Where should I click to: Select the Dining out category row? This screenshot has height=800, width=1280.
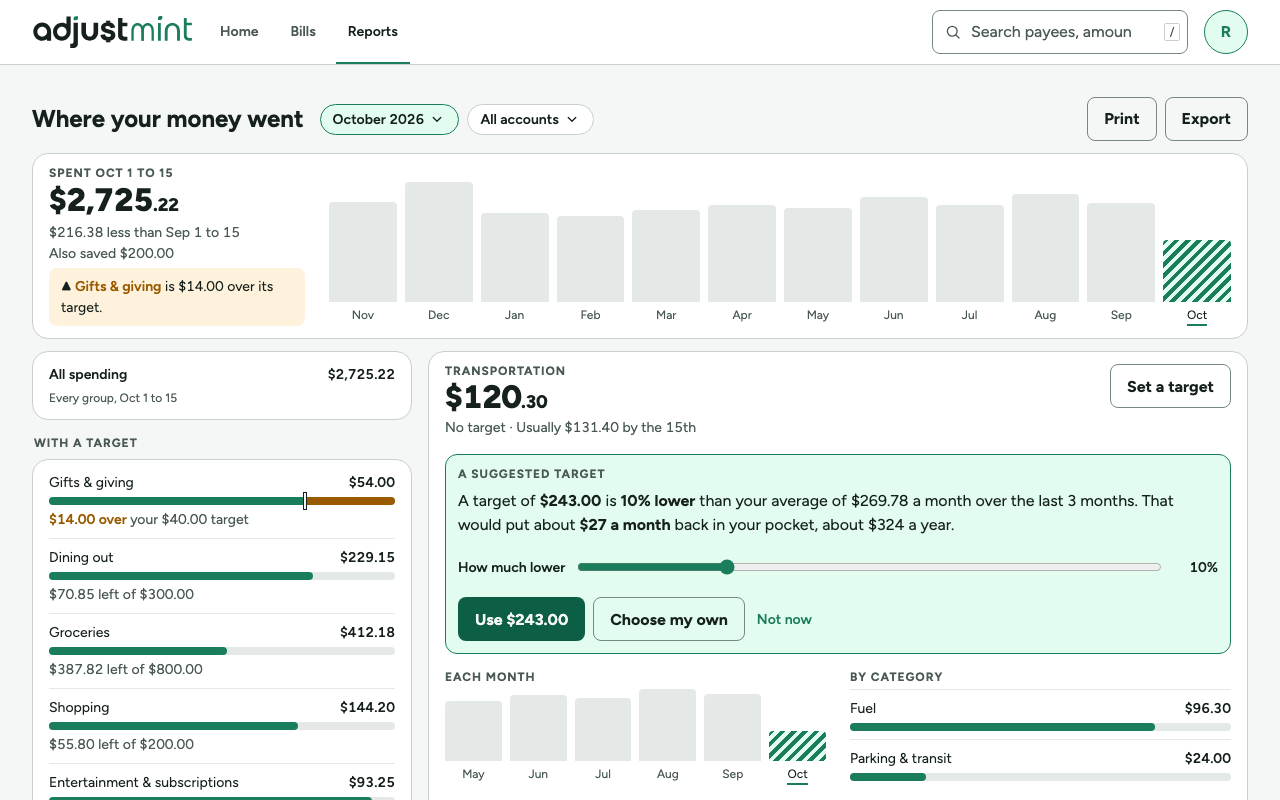(222, 576)
